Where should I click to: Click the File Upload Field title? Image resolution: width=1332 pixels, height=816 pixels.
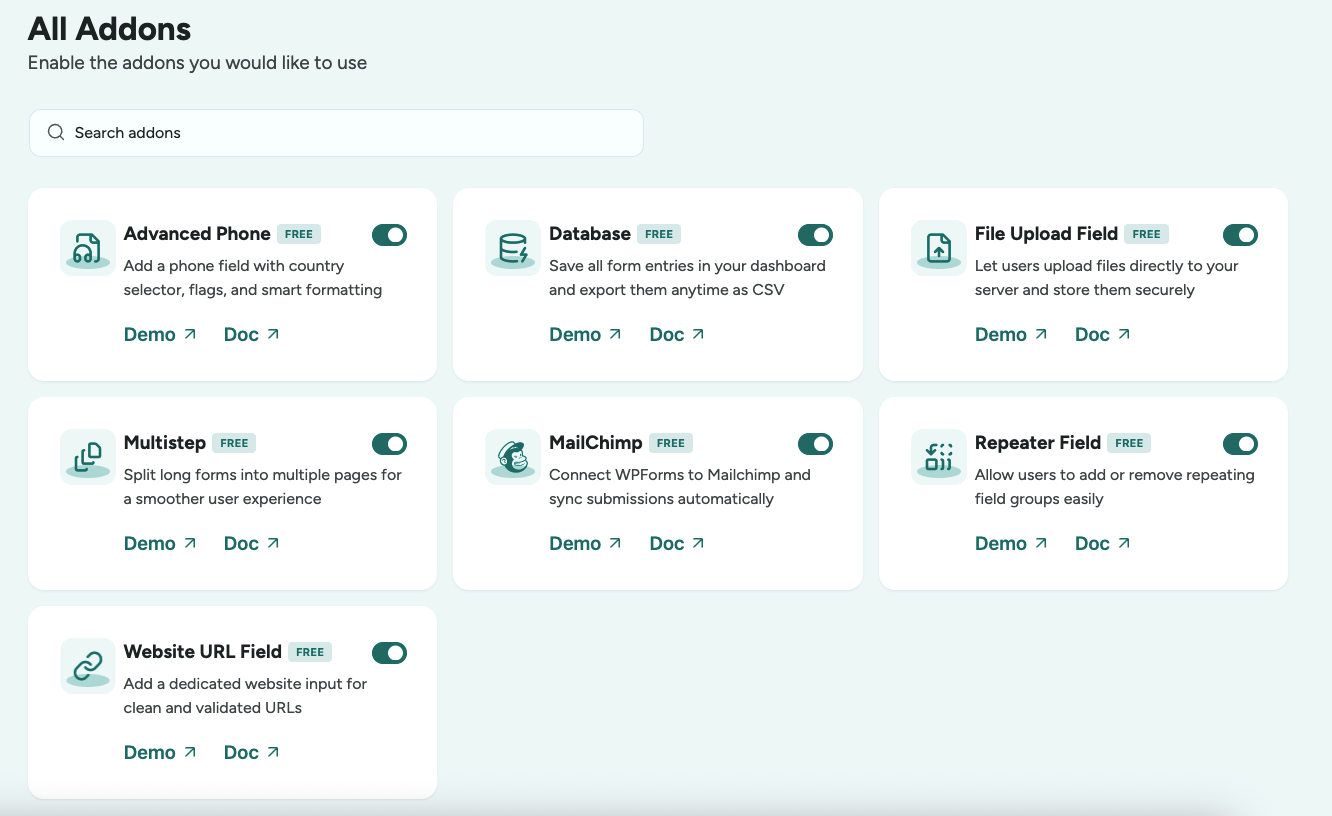coord(1046,234)
